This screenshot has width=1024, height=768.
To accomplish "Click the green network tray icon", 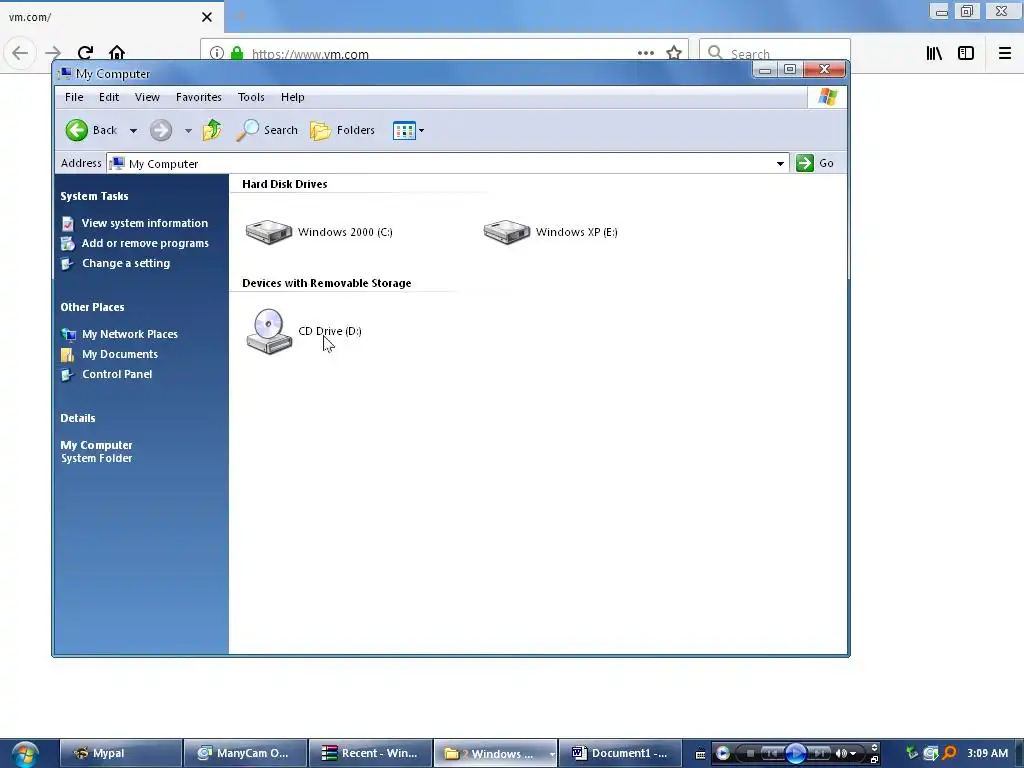I will click(x=912, y=753).
